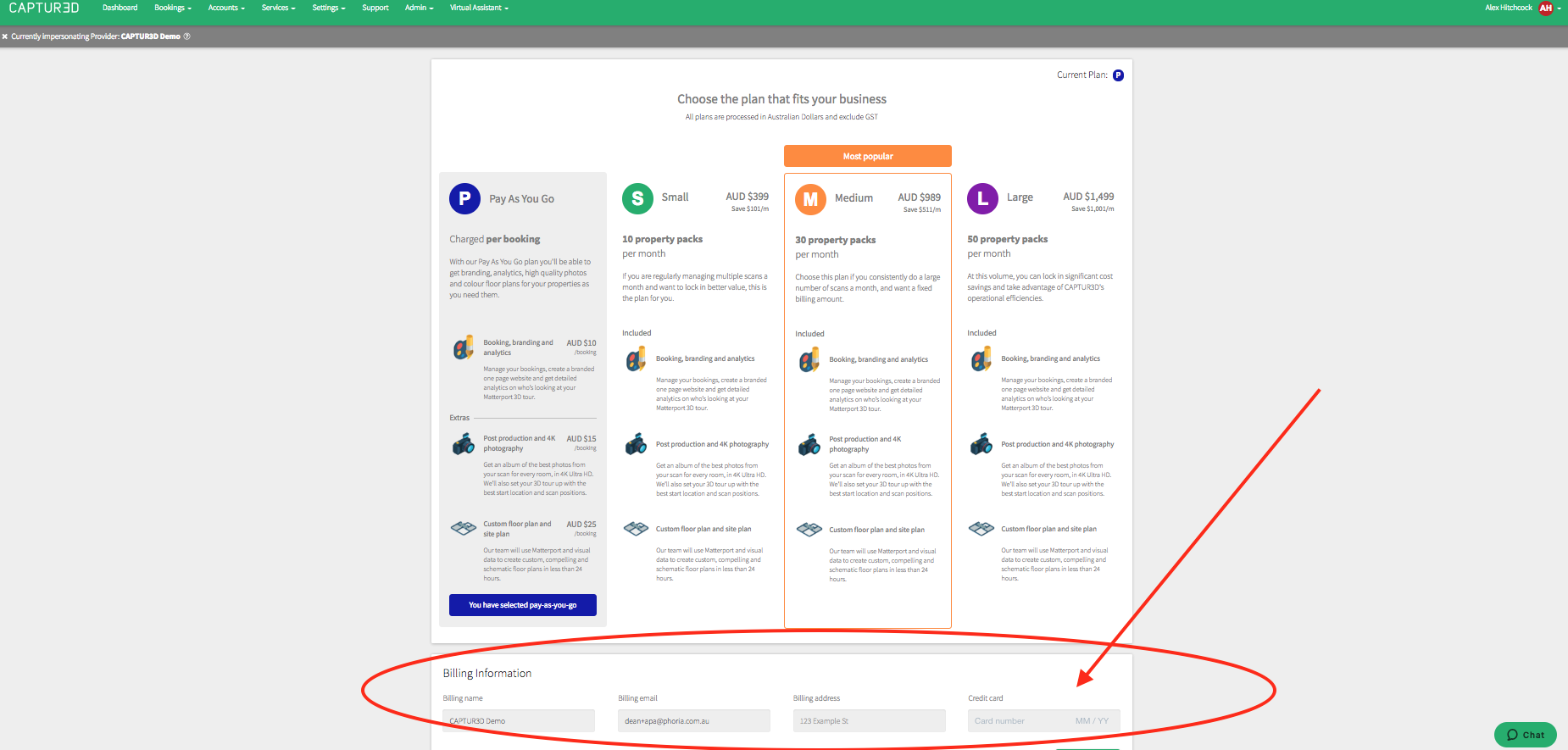Select the Medium plan title
1568x750 pixels.
click(854, 197)
